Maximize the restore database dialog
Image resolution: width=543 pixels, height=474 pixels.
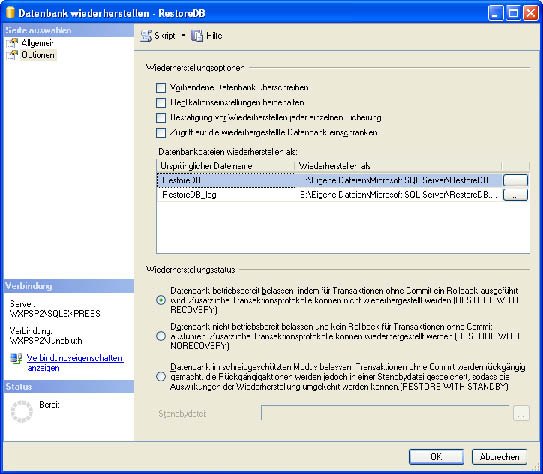coord(513,13)
